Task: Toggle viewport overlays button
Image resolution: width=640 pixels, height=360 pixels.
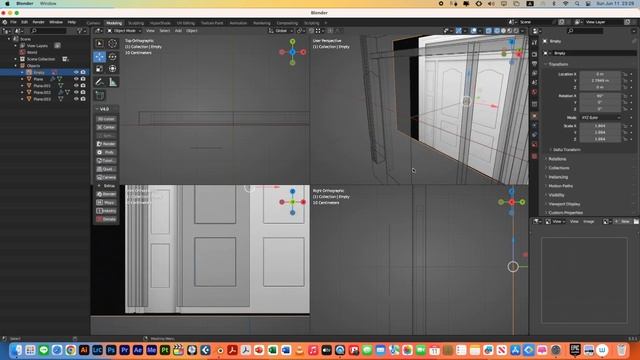Action: (473, 31)
